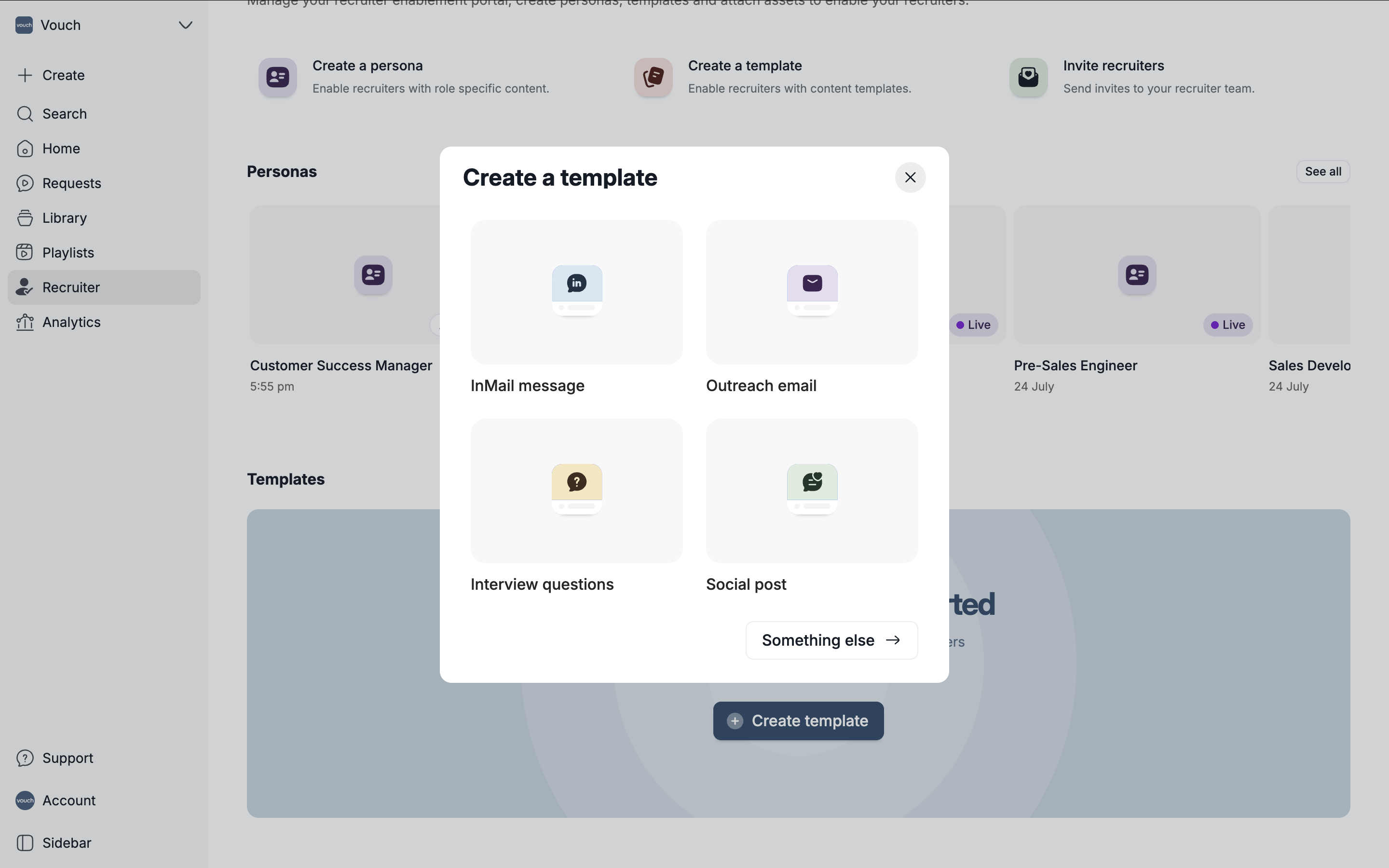Image resolution: width=1389 pixels, height=868 pixels.
Task: Click the Search magnifier icon in sidebar
Action: click(25, 114)
